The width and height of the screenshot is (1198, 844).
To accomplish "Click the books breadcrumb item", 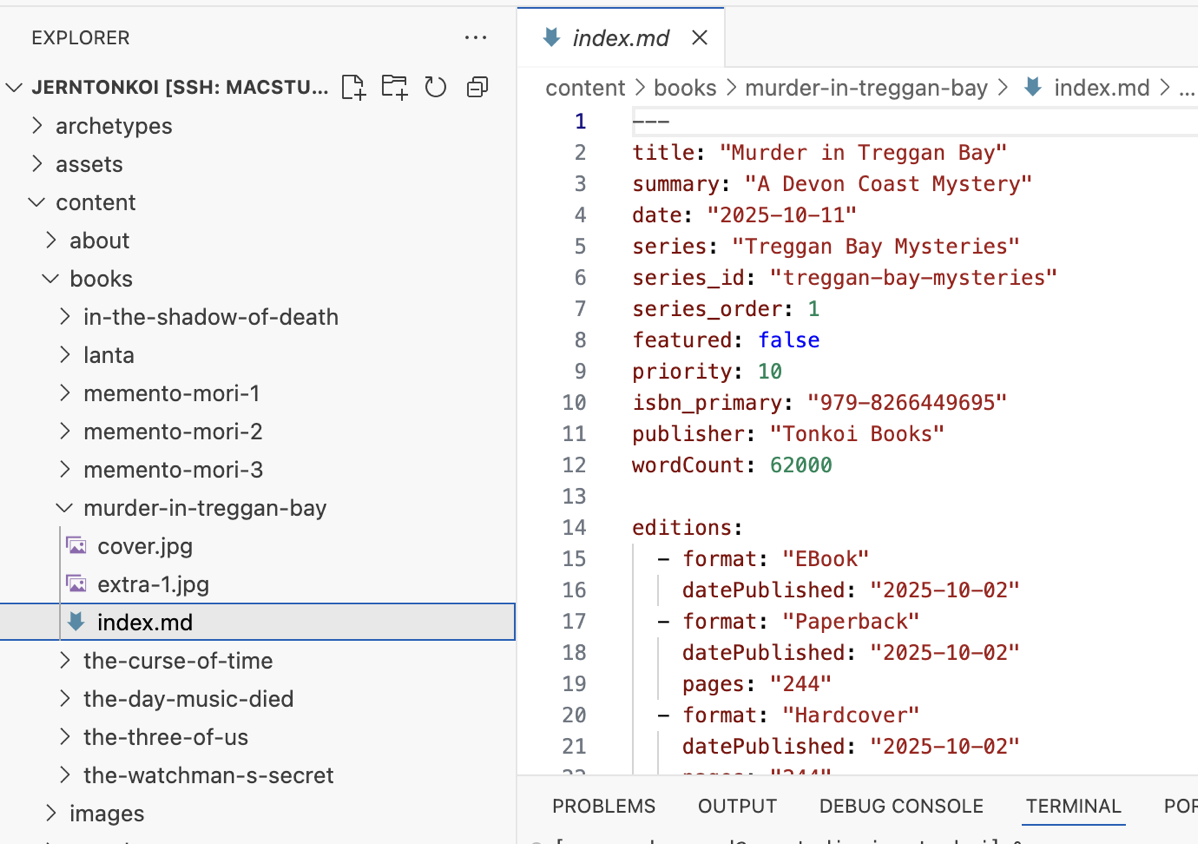I will (x=685, y=87).
